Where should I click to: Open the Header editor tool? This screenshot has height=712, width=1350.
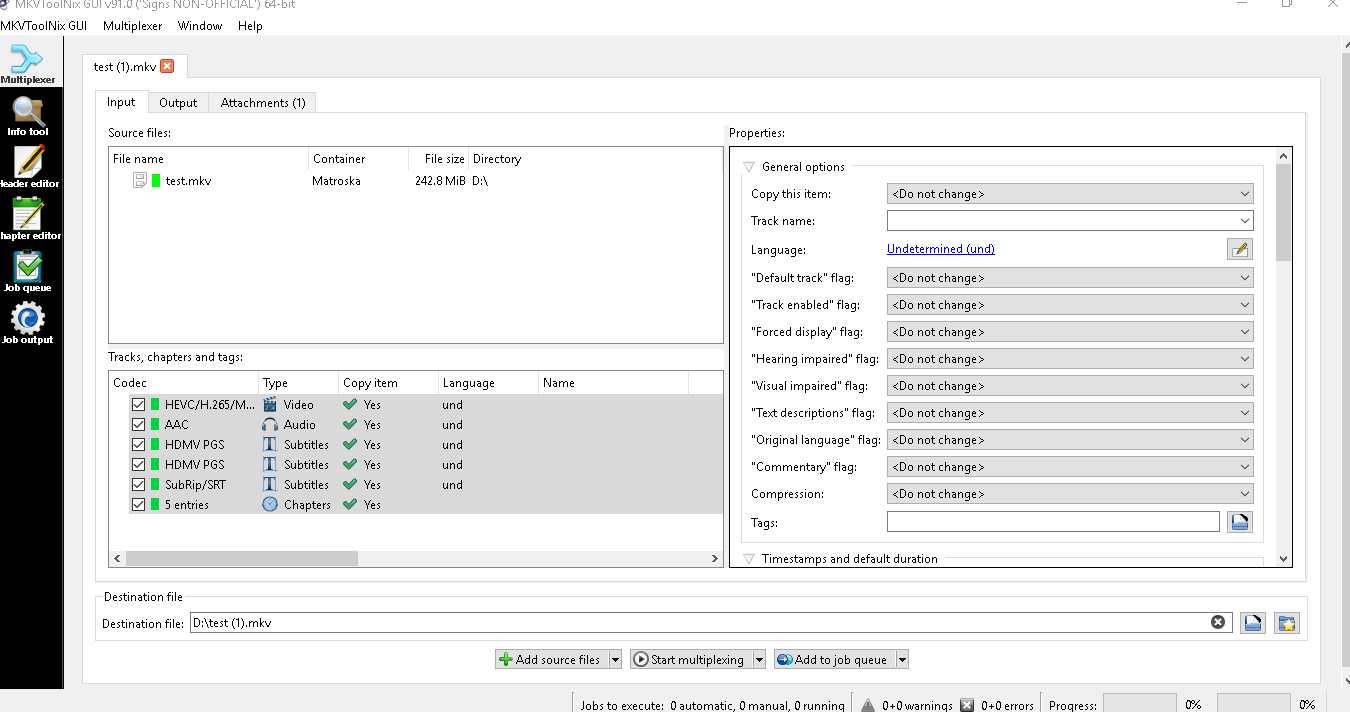29,167
